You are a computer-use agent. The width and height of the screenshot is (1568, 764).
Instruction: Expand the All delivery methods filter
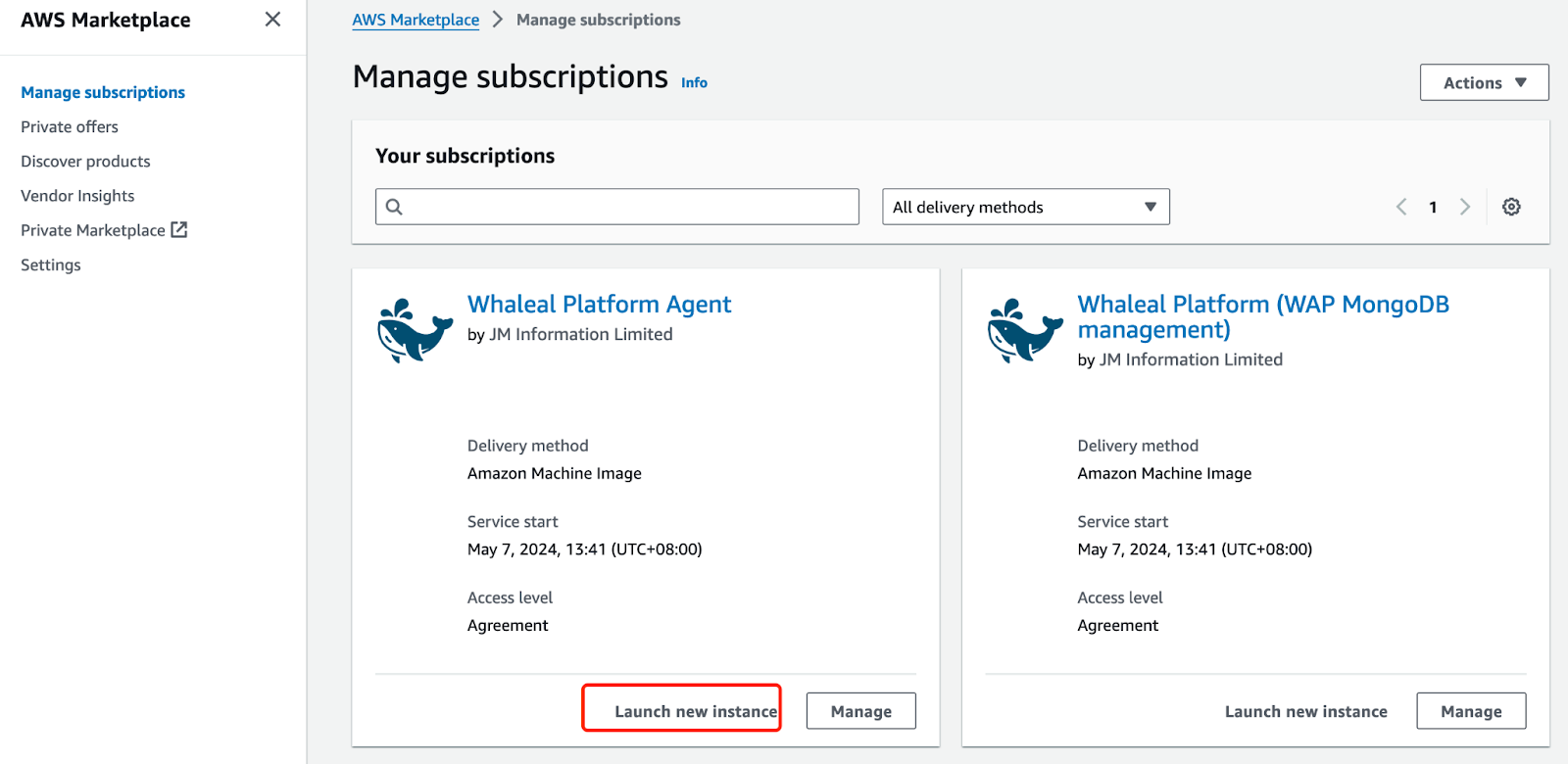point(1025,207)
